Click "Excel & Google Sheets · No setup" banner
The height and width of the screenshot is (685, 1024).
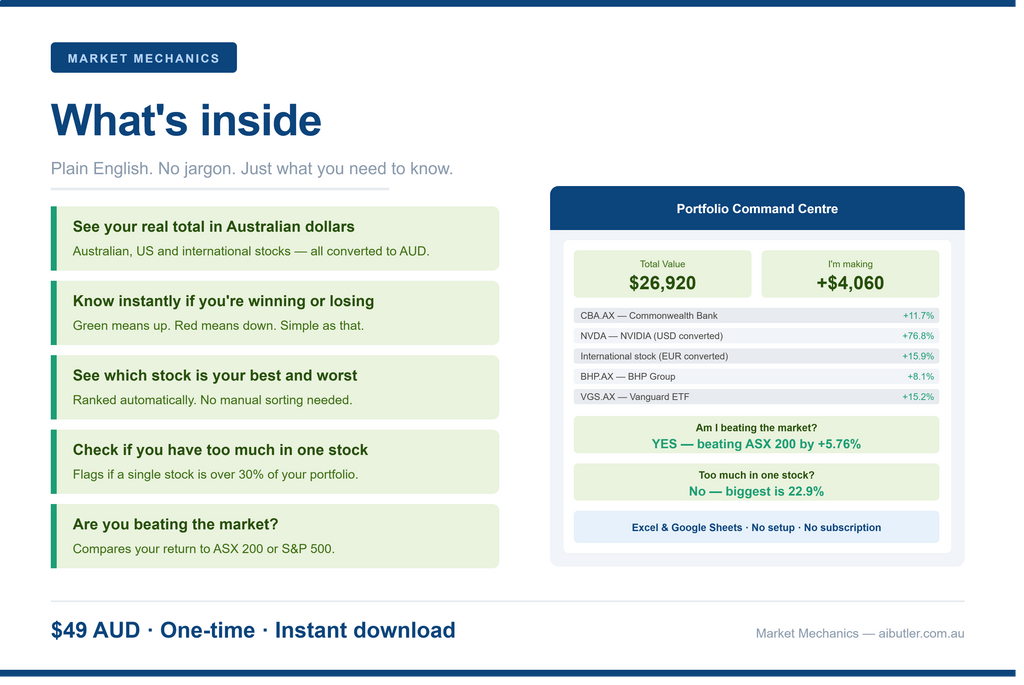[756, 527]
